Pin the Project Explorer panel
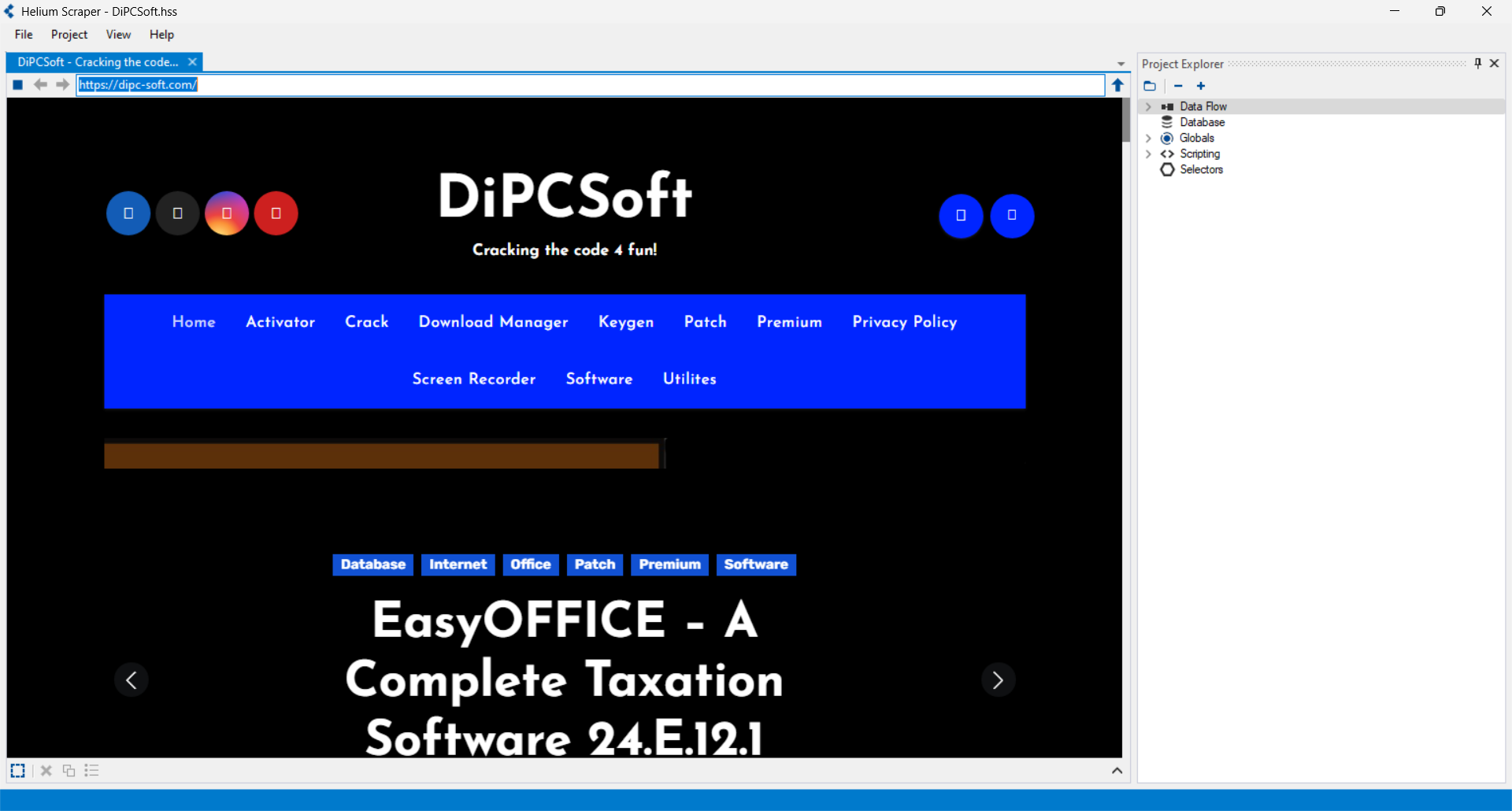1512x811 pixels. [x=1477, y=63]
